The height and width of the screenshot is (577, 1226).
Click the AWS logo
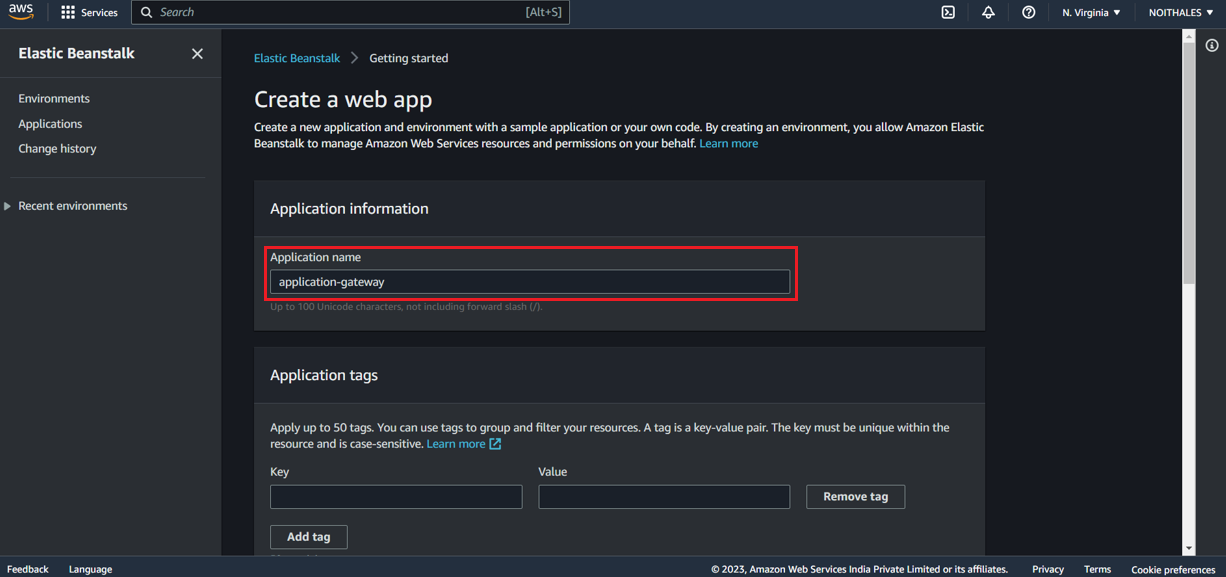pyautogui.click(x=21, y=11)
